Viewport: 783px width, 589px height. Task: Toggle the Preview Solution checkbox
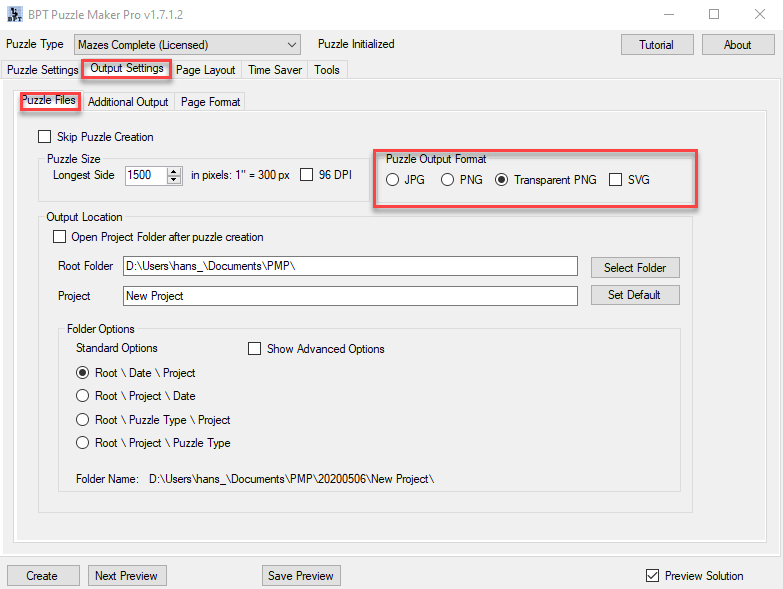tap(652, 576)
